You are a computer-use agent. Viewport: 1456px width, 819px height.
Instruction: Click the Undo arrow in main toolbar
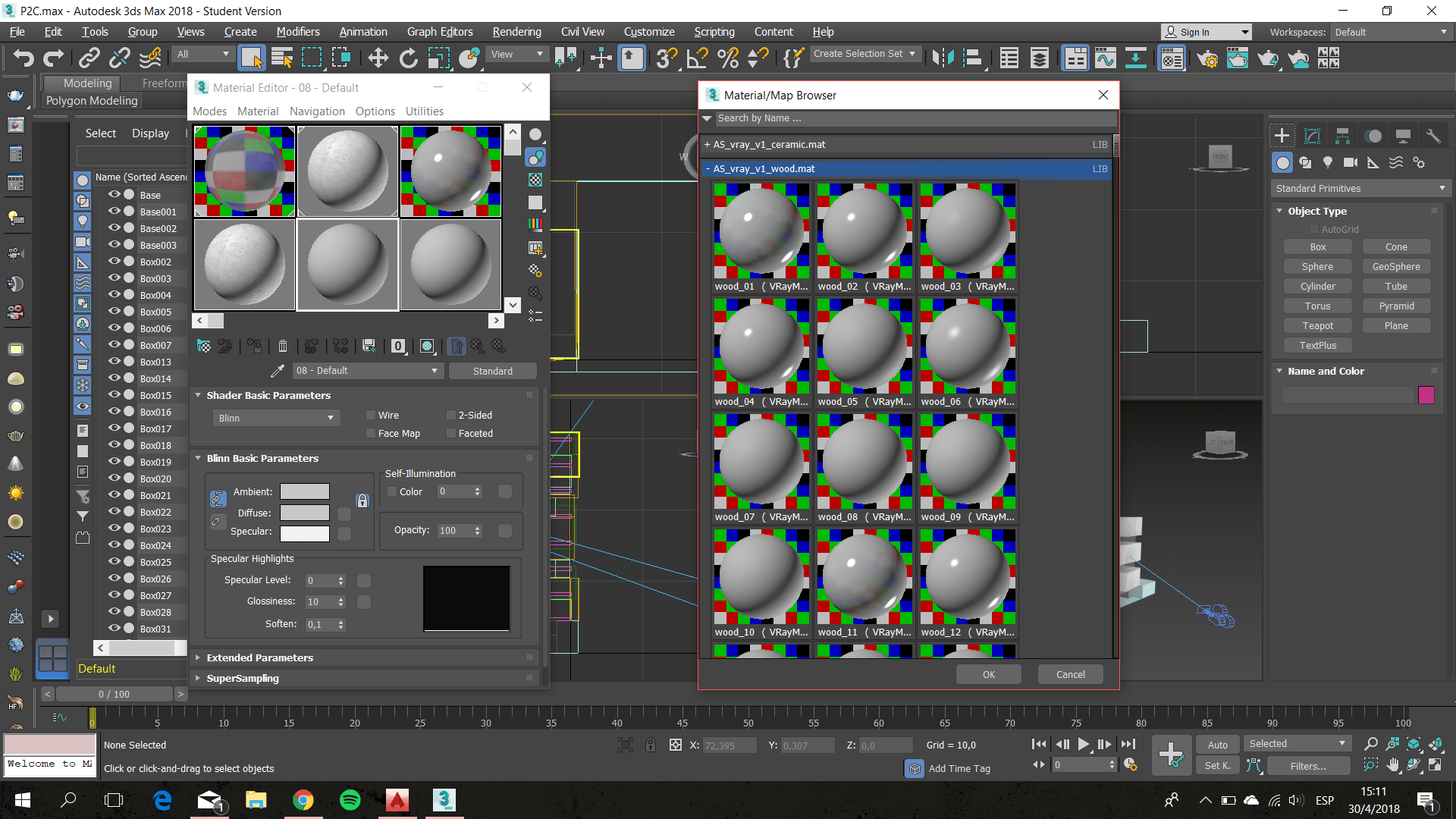tap(24, 58)
